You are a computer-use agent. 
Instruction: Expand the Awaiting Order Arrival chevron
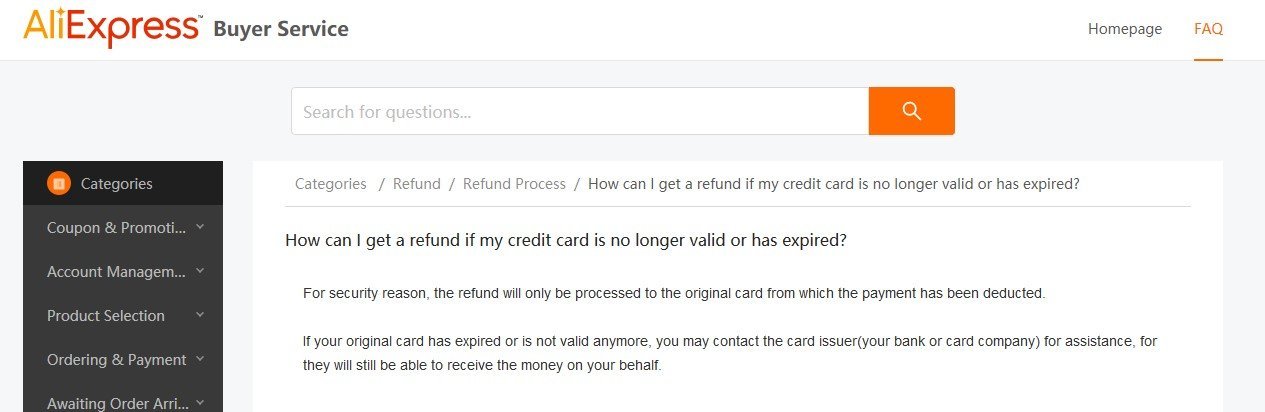[x=200, y=402]
